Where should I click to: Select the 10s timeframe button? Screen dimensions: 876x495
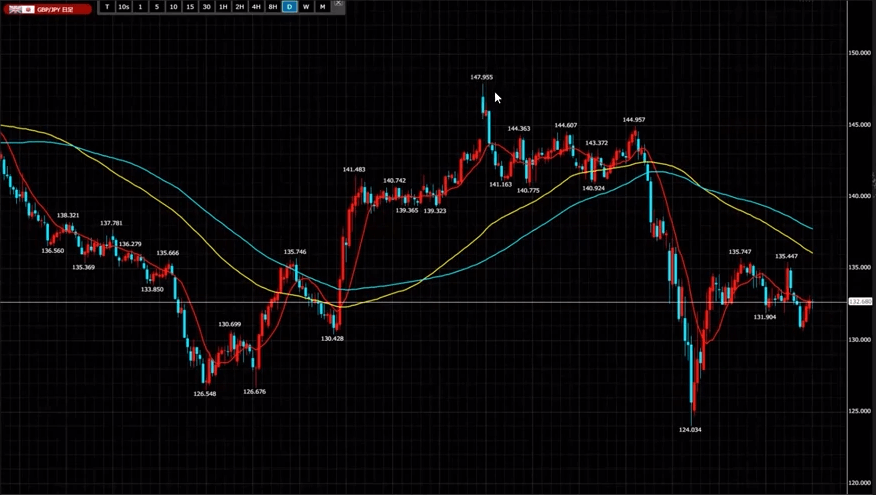(x=124, y=7)
